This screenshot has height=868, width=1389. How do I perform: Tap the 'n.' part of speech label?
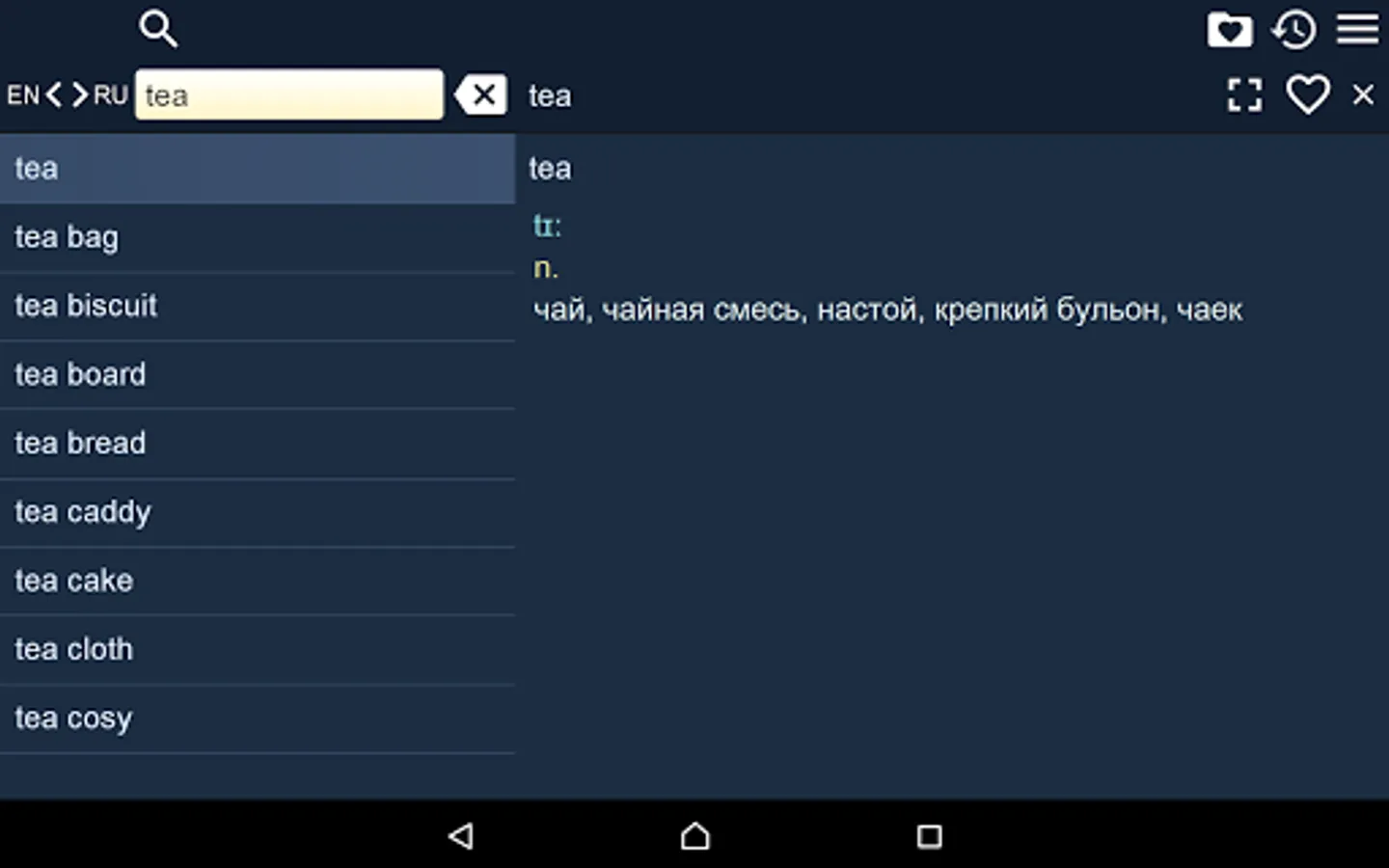tap(546, 268)
